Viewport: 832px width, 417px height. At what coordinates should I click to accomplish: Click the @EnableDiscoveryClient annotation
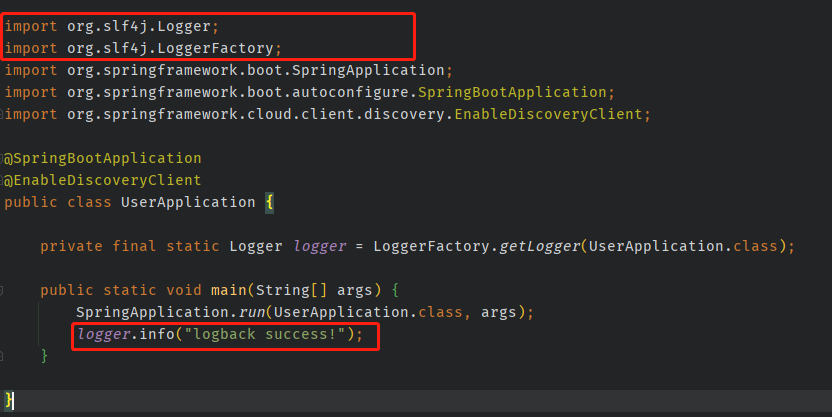(x=102, y=180)
